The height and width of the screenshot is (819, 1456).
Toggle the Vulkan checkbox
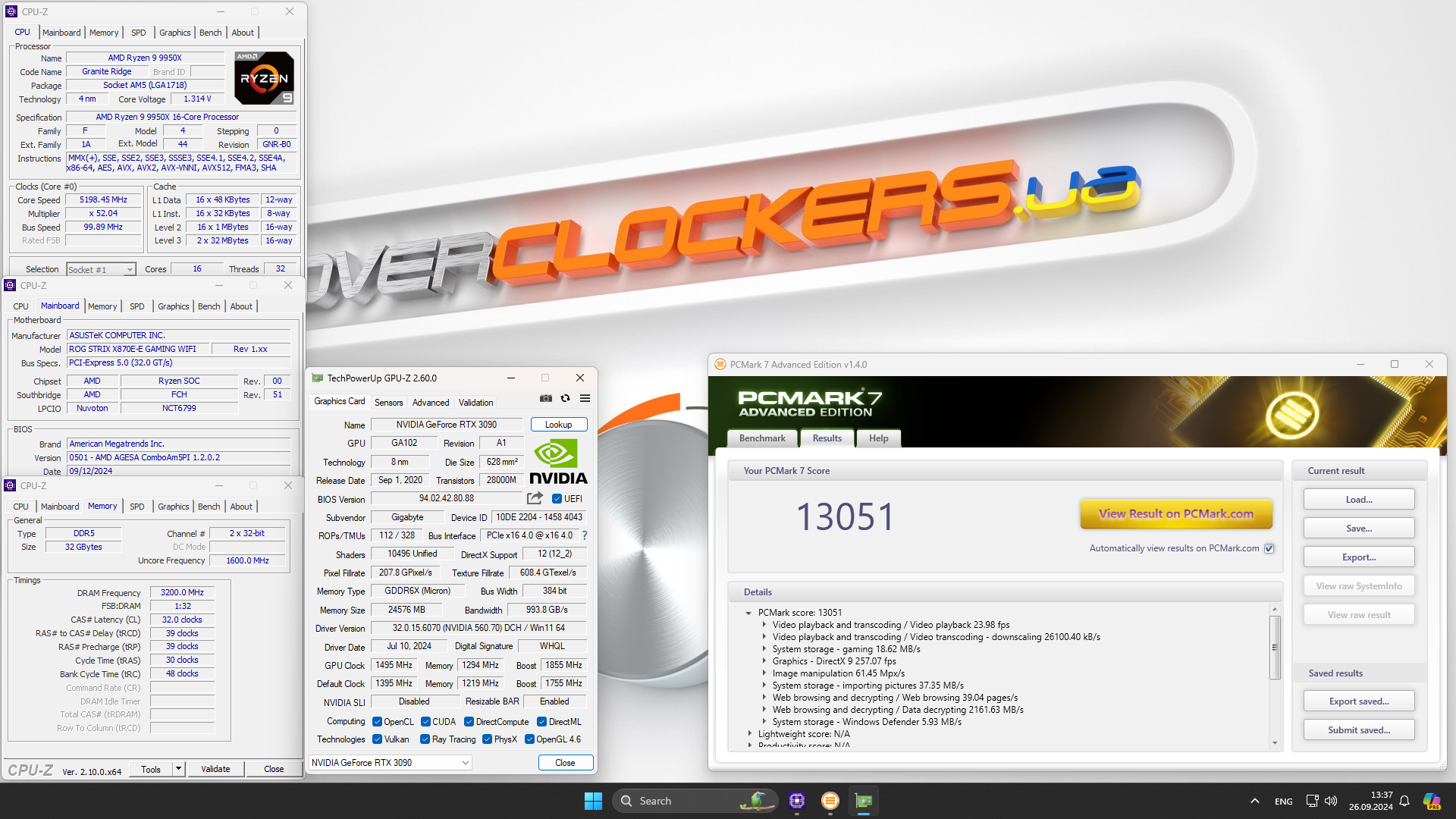pyautogui.click(x=377, y=739)
